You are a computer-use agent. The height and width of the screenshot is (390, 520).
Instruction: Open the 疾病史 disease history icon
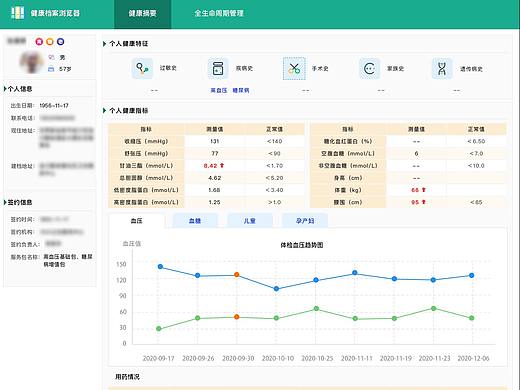218,69
